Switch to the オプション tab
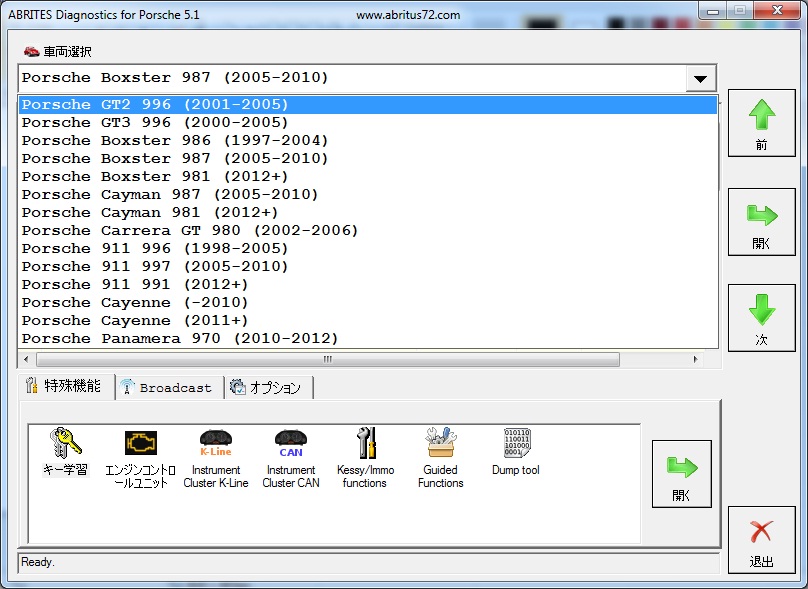Viewport: 808px width, 589px height. pyautogui.click(x=268, y=388)
